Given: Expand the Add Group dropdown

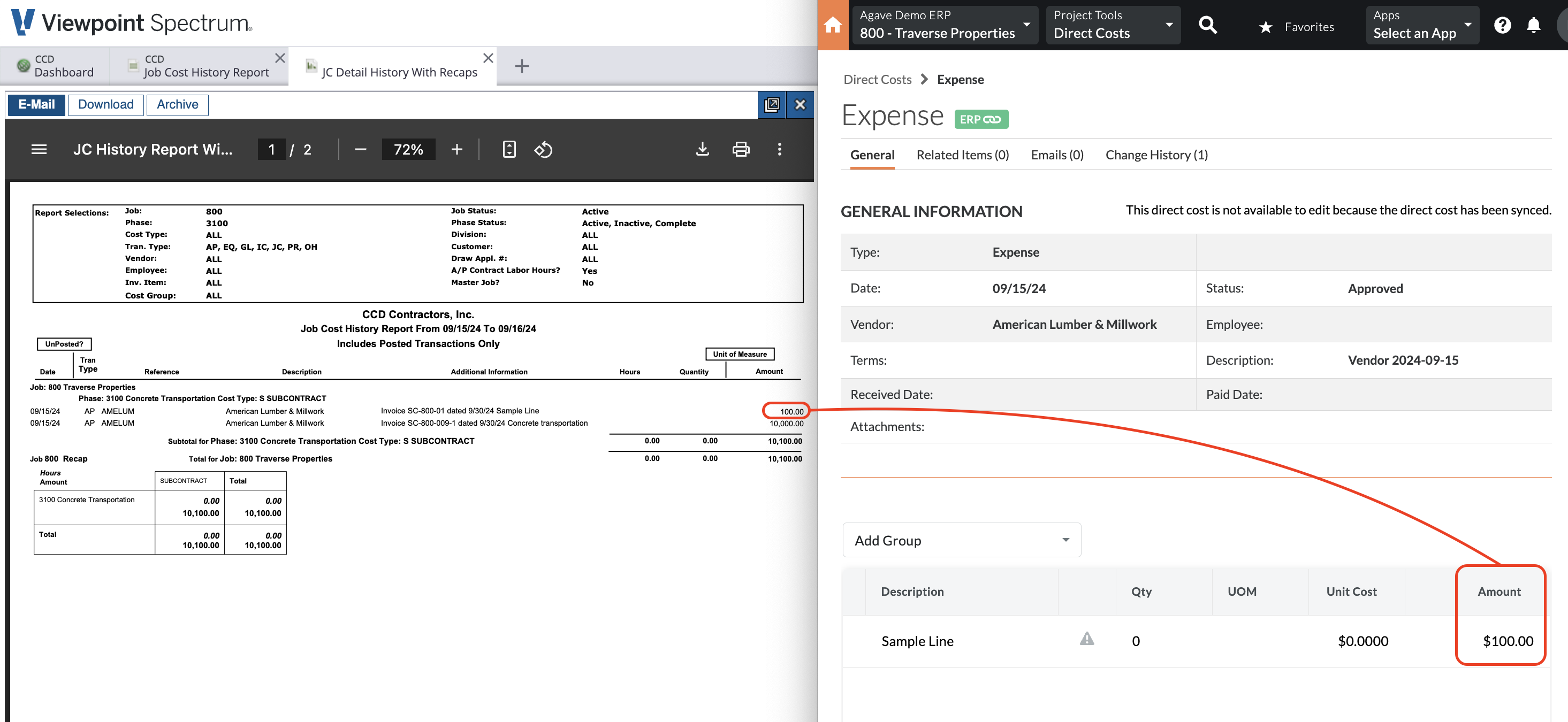Looking at the screenshot, I should 962,540.
